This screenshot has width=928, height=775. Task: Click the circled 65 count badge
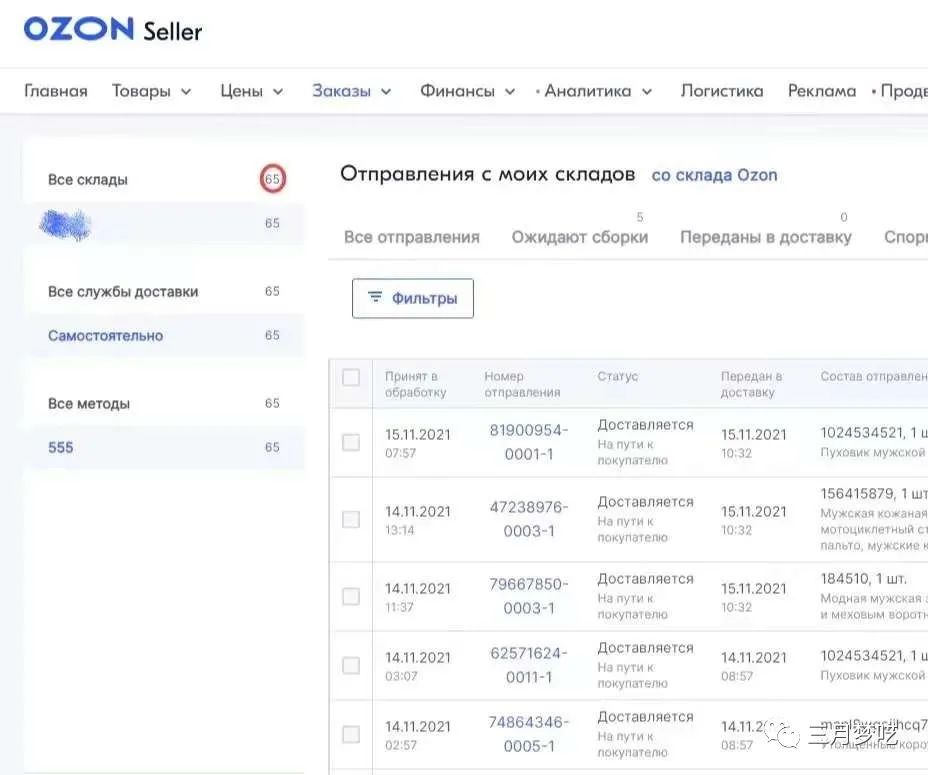272,180
